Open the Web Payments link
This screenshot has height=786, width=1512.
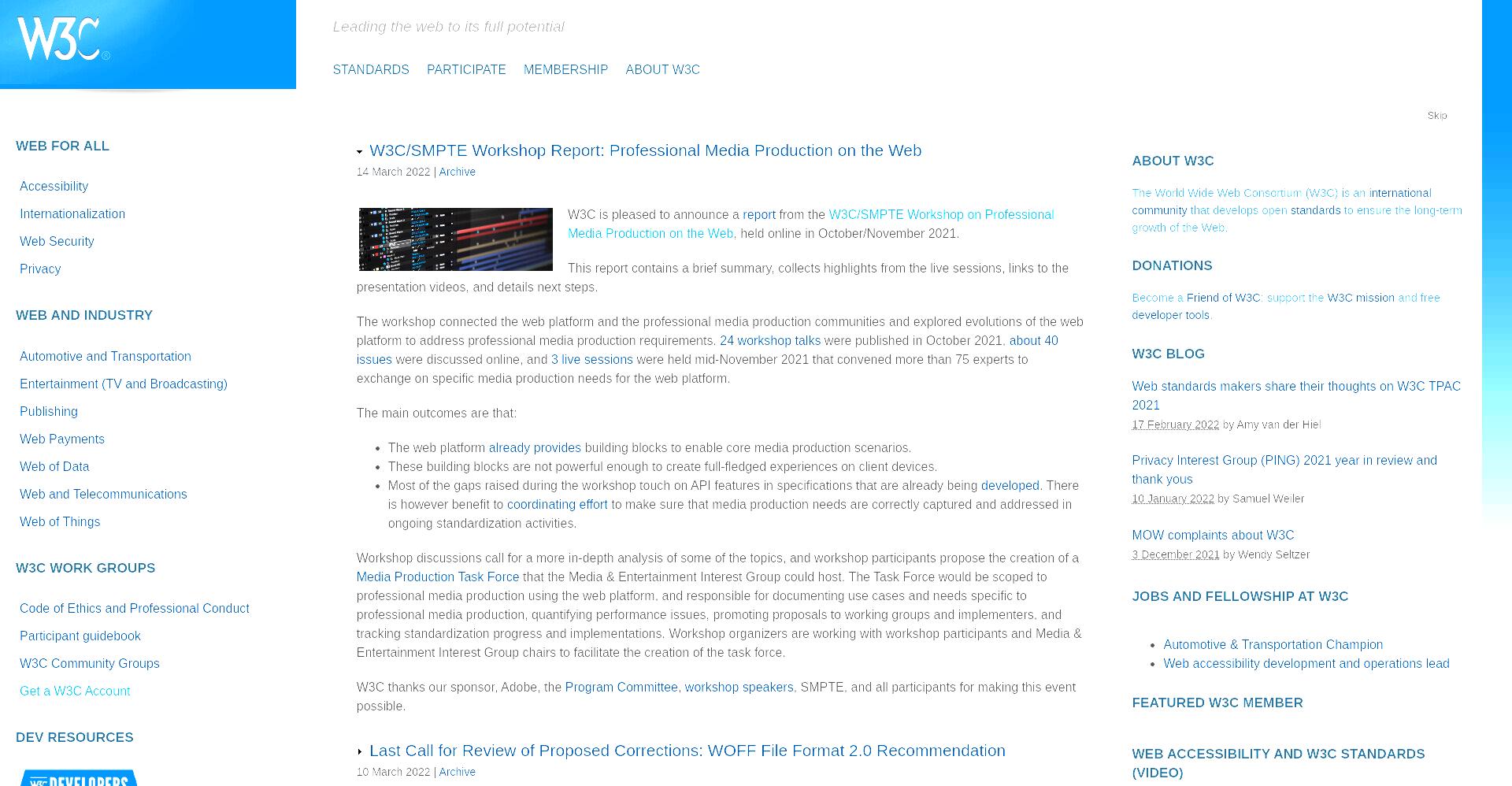62,439
